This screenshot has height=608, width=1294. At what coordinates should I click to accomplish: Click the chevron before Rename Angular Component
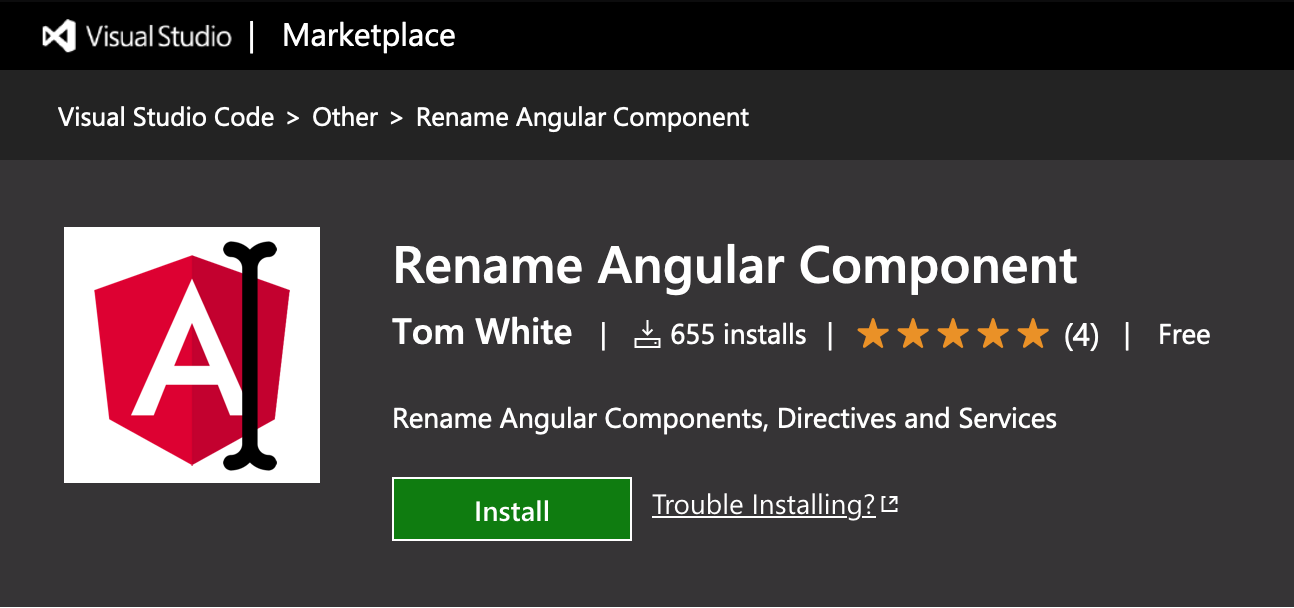pos(398,117)
